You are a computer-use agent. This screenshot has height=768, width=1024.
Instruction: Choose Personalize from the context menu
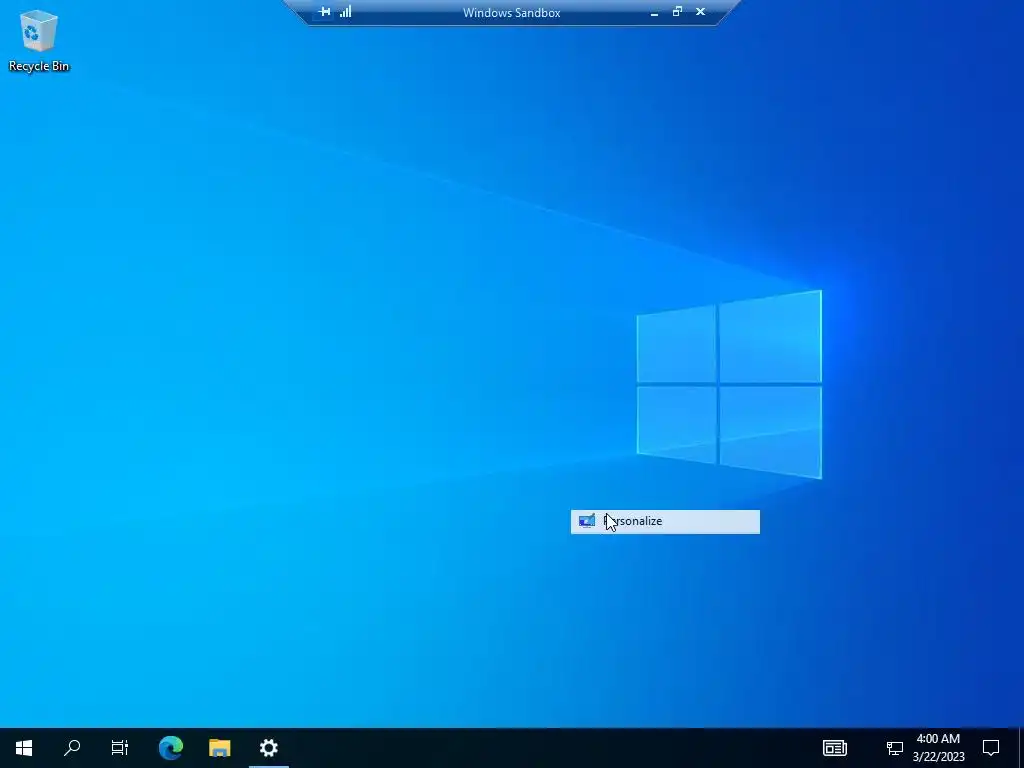[665, 521]
